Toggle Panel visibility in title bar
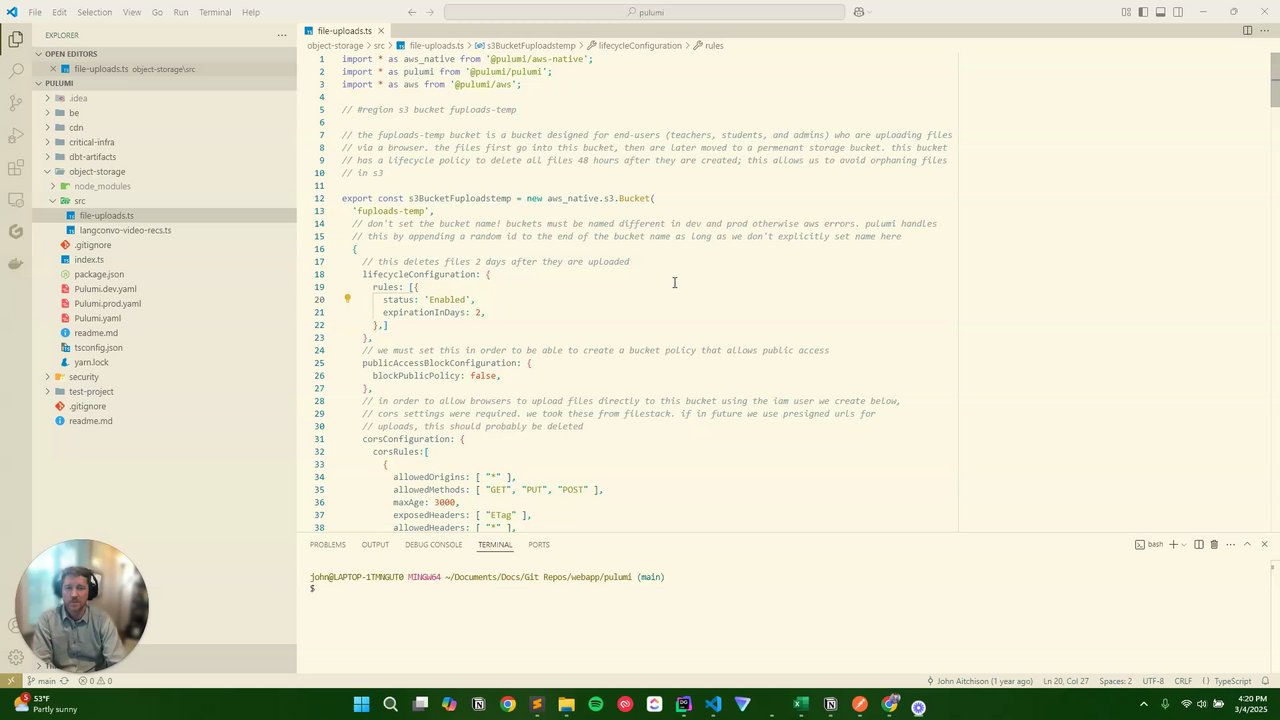Screen dimensions: 1280x720 1160,12
